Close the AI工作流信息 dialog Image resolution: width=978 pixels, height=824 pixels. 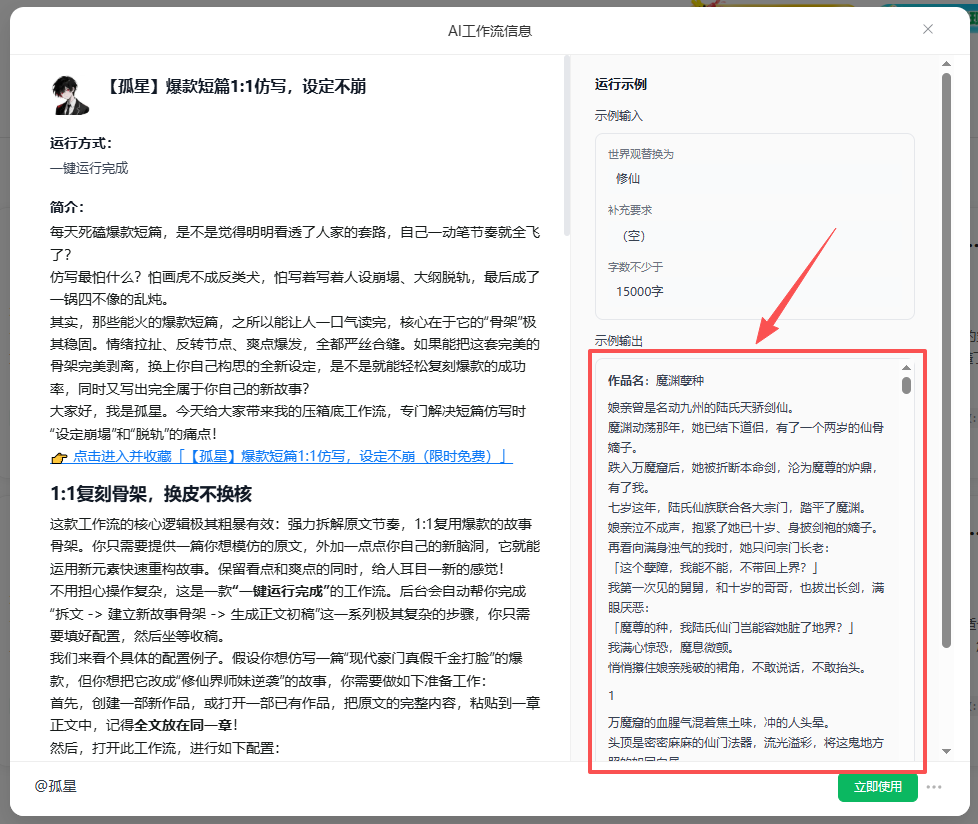(x=927, y=29)
